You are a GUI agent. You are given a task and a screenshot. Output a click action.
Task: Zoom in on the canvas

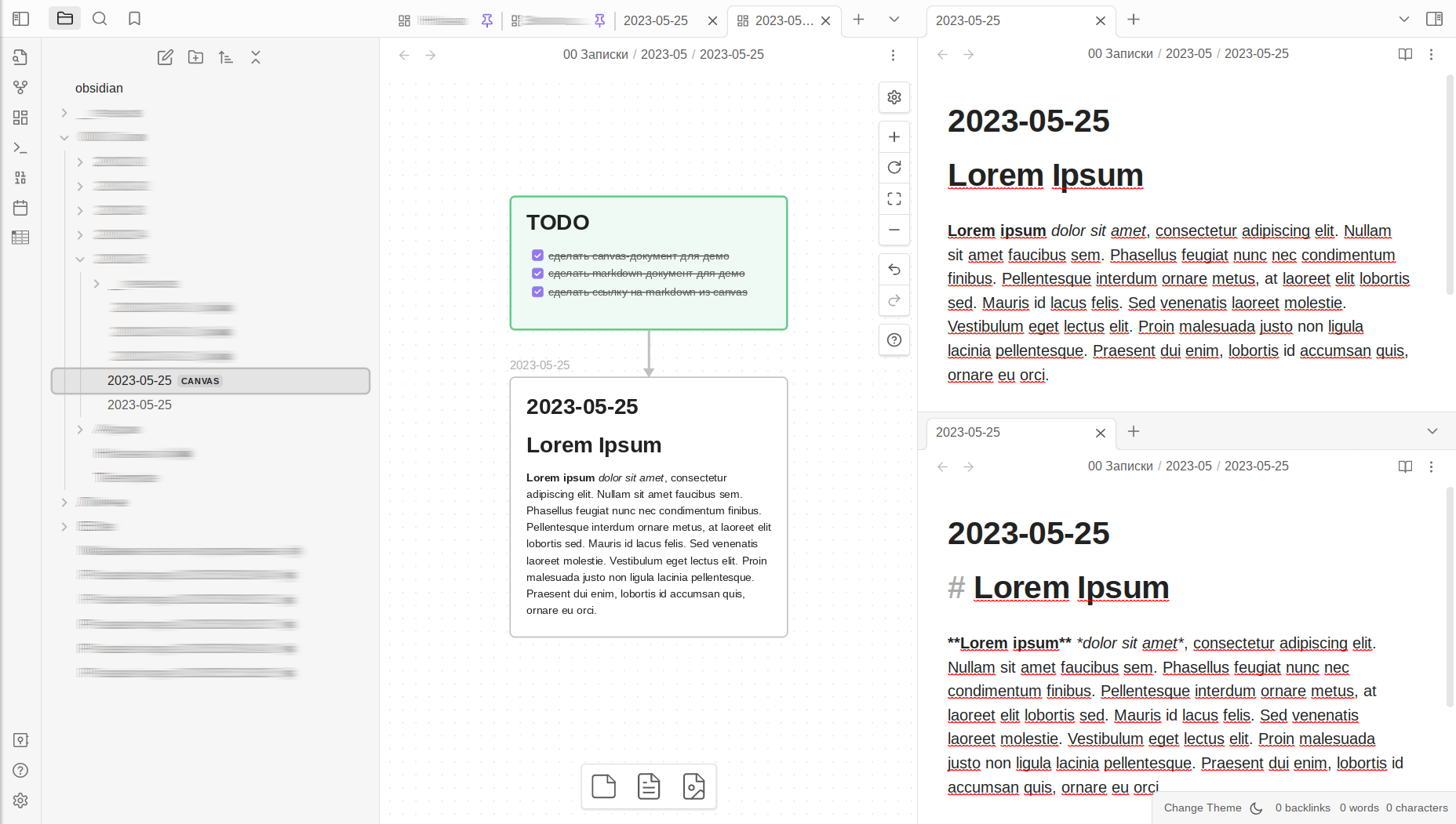pos(894,136)
